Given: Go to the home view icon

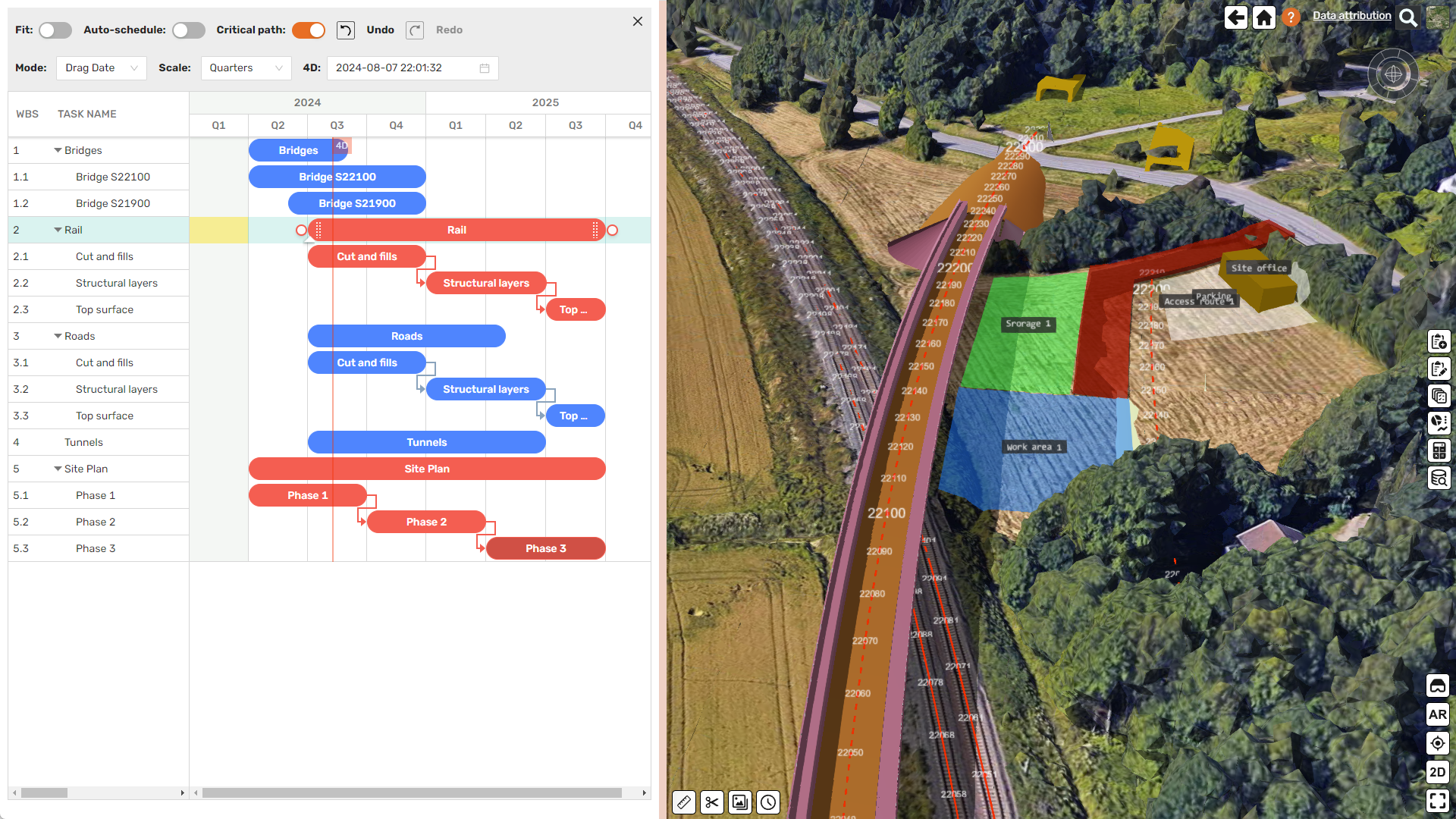Looking at the screenshot, I should 1264,17.
